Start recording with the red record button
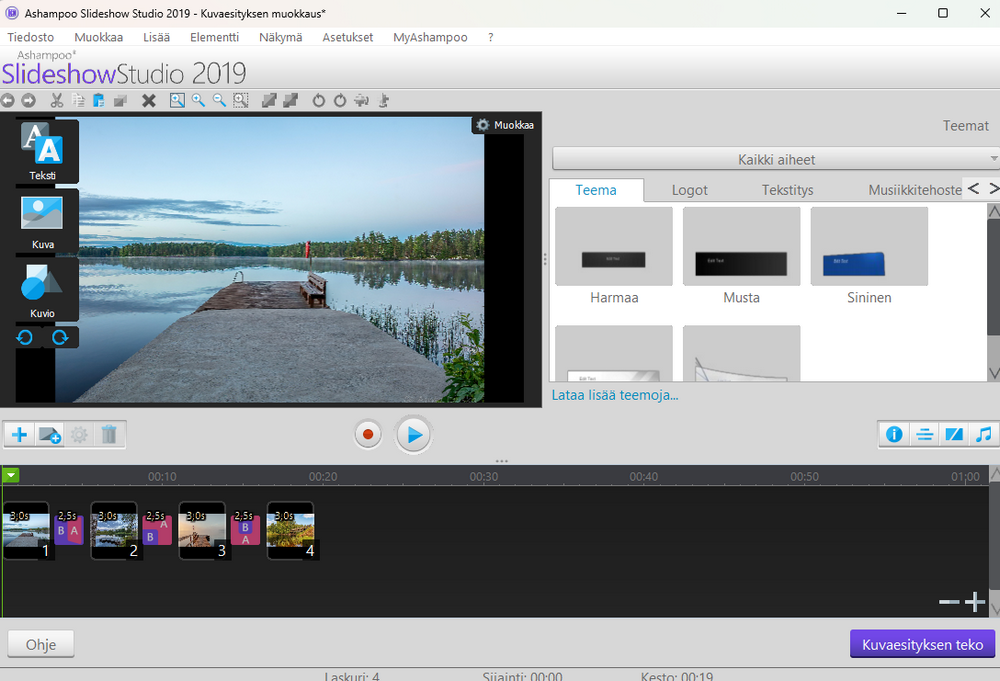This screenshot has width=1000, height=681. click(367, 434)
